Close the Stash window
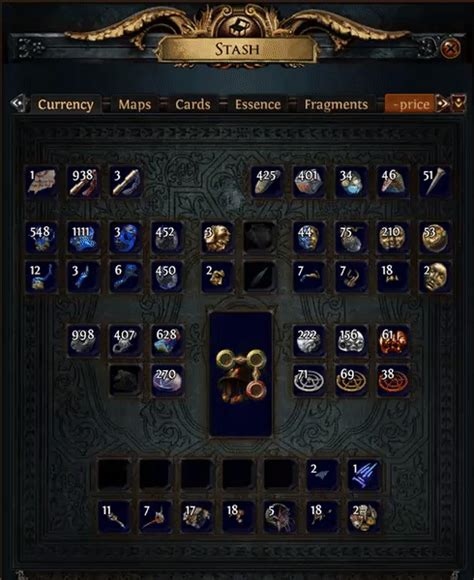474x580 pixels. click(450, 48)
